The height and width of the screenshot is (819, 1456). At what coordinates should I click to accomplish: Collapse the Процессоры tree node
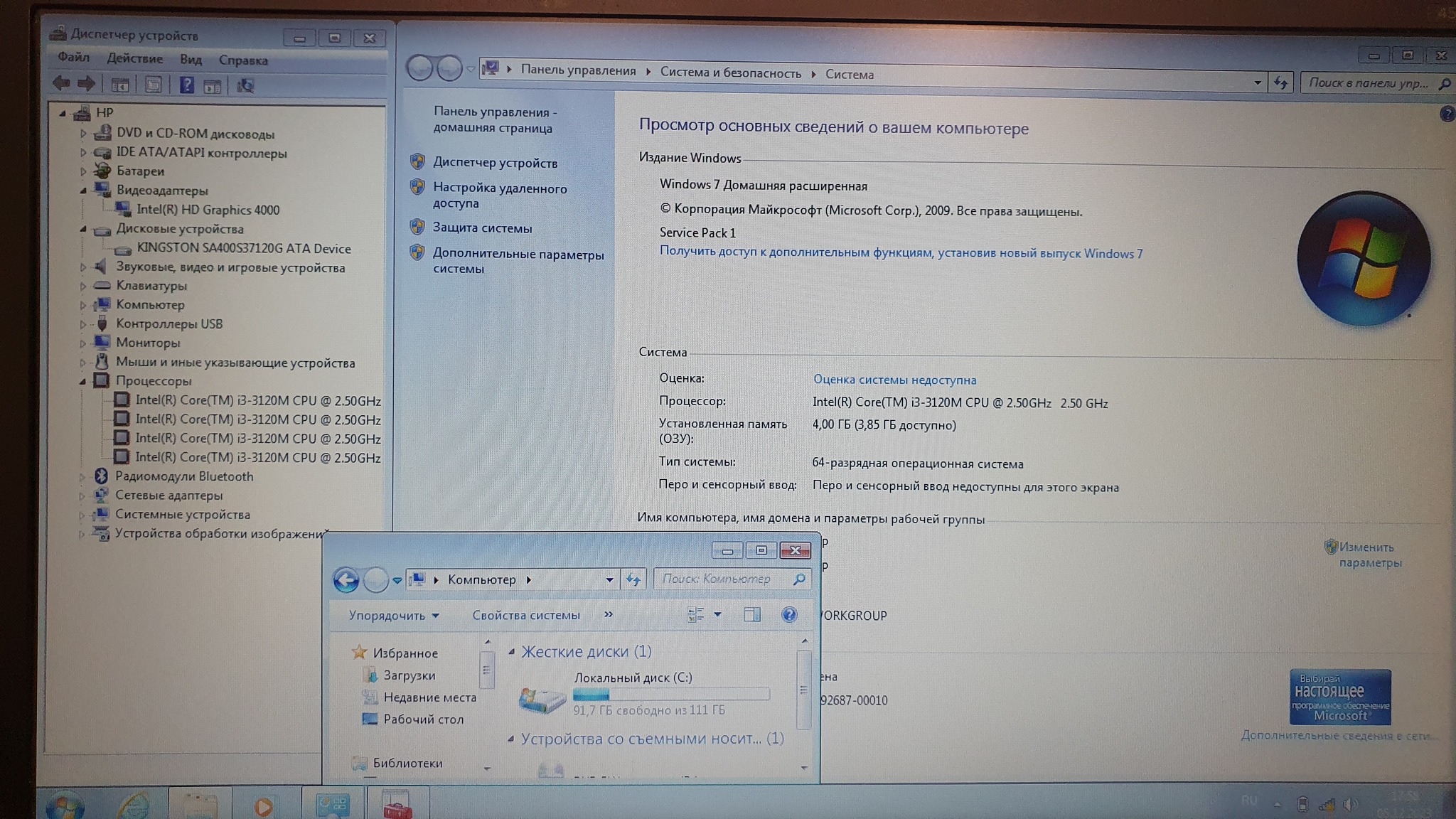pyautogui.click(x=82, y=381)
